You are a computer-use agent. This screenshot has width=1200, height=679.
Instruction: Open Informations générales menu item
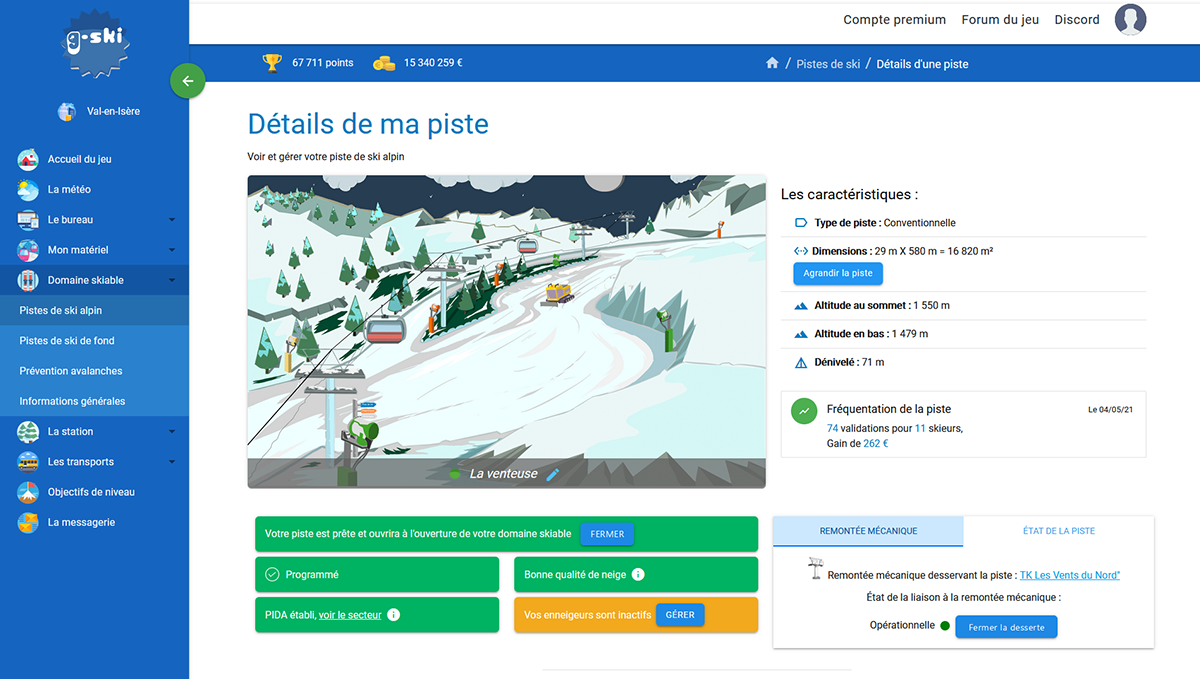click(94, 401)
